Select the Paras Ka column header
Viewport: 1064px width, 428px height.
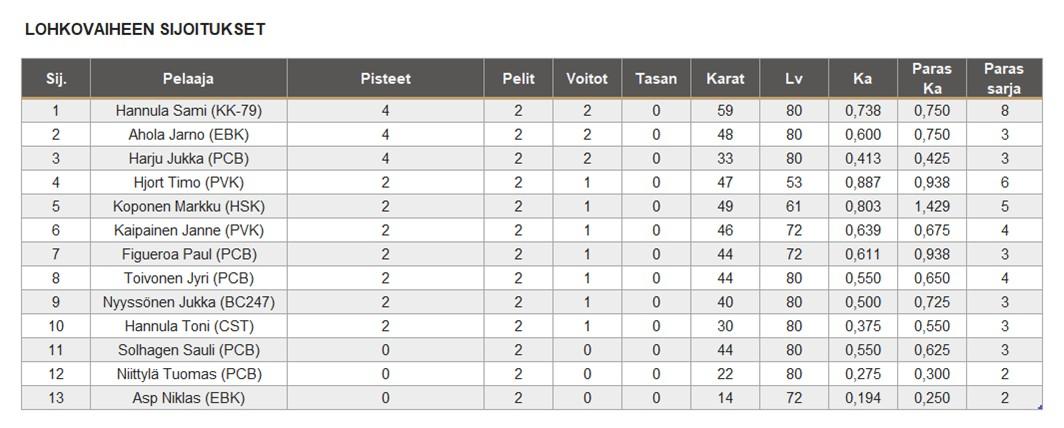point(932,78)
